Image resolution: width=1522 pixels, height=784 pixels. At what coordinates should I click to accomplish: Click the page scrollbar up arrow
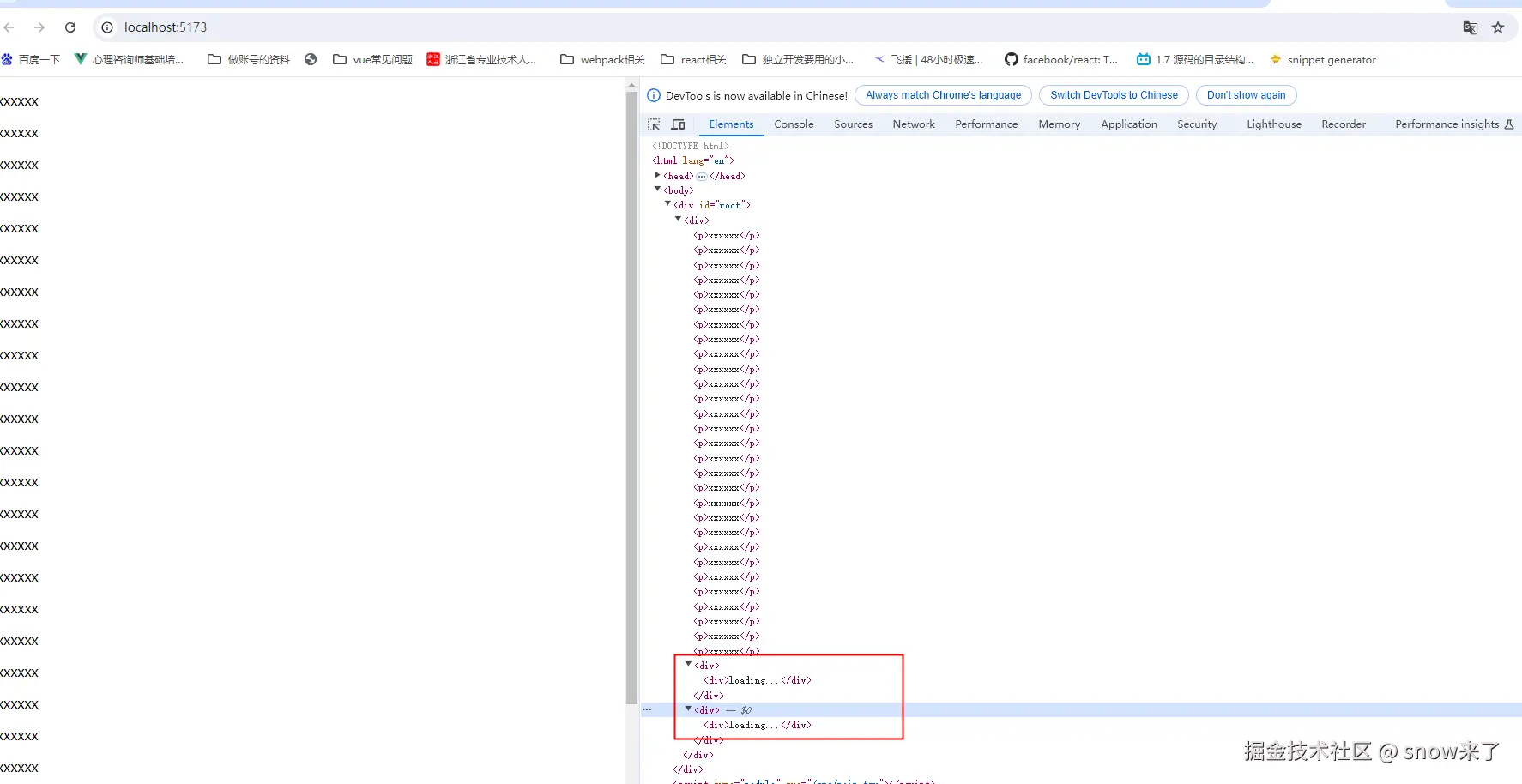click(x=632, y=86)
